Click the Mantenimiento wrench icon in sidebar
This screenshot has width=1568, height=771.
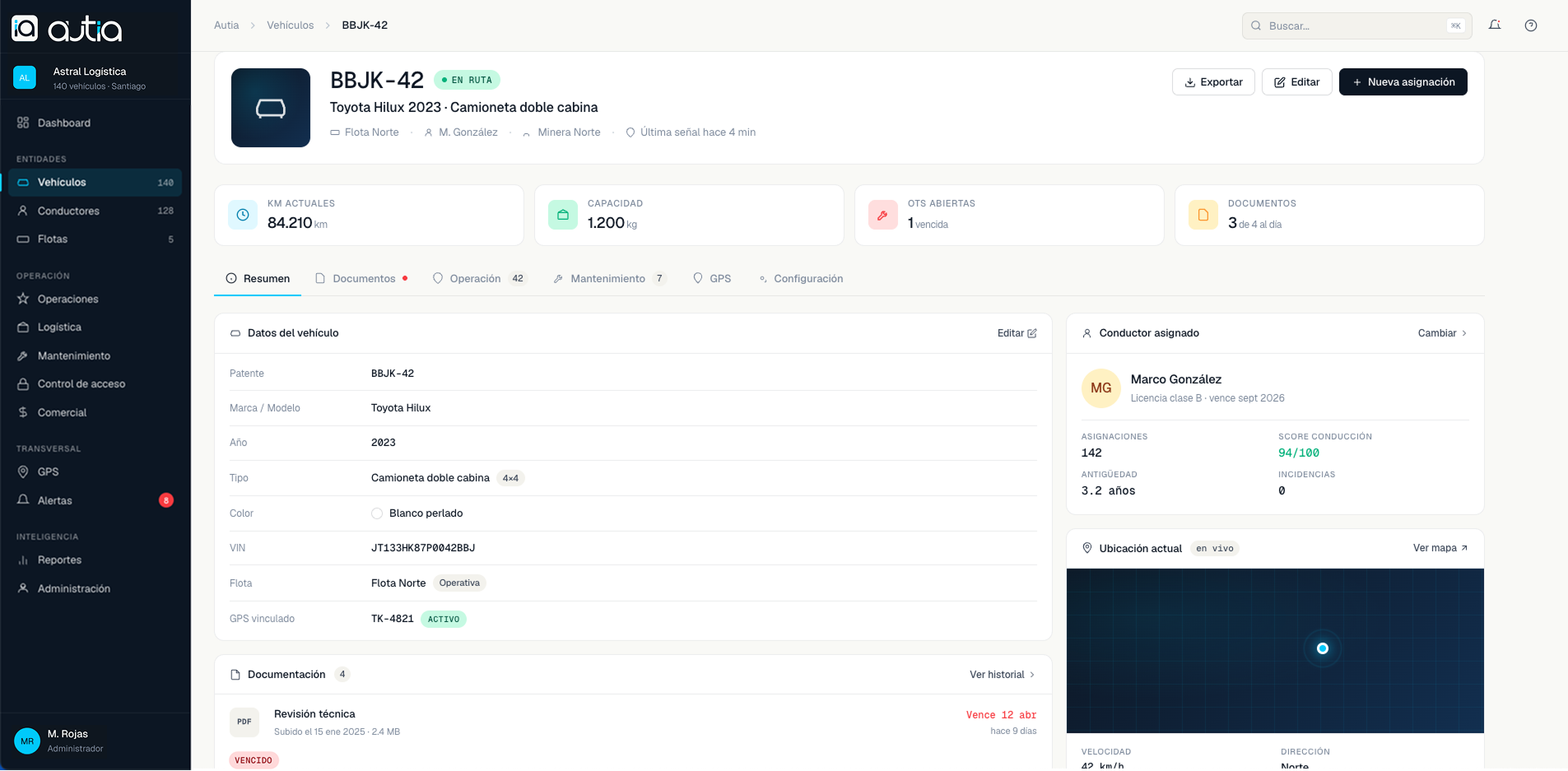(23, 355)
